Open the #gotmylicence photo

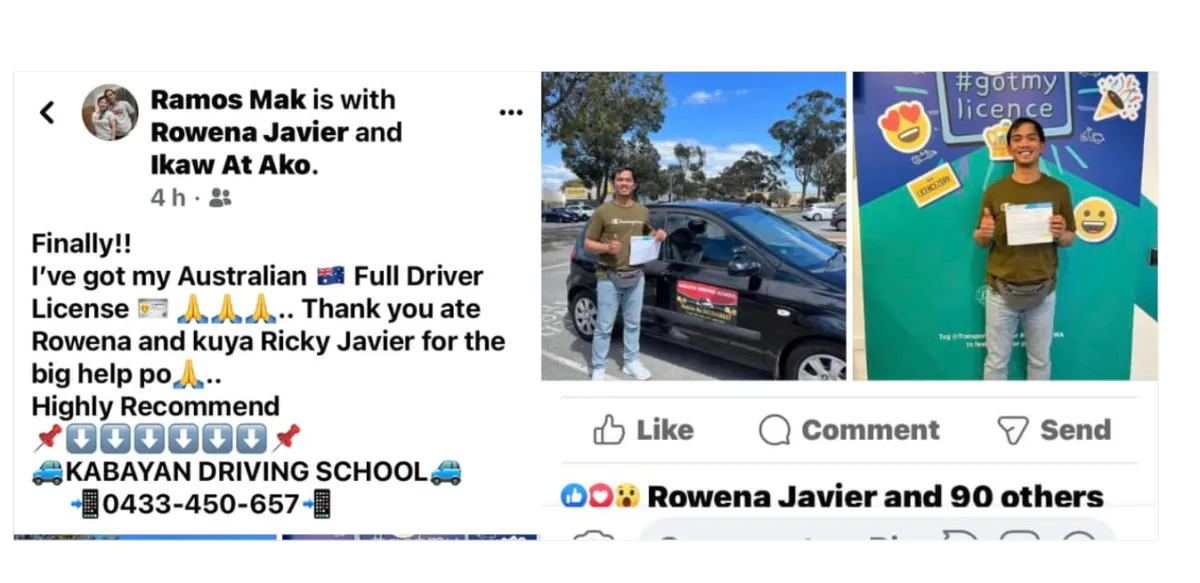click(1005, 226)
